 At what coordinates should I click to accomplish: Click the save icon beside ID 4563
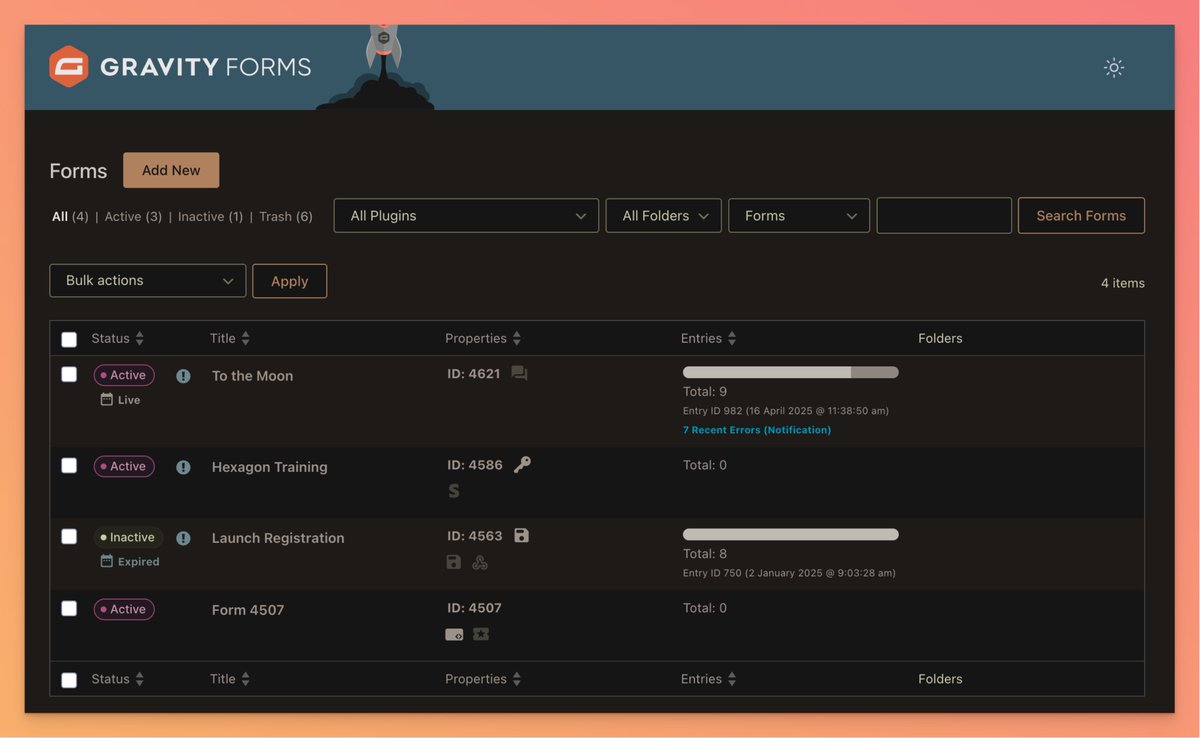point(521,534)
